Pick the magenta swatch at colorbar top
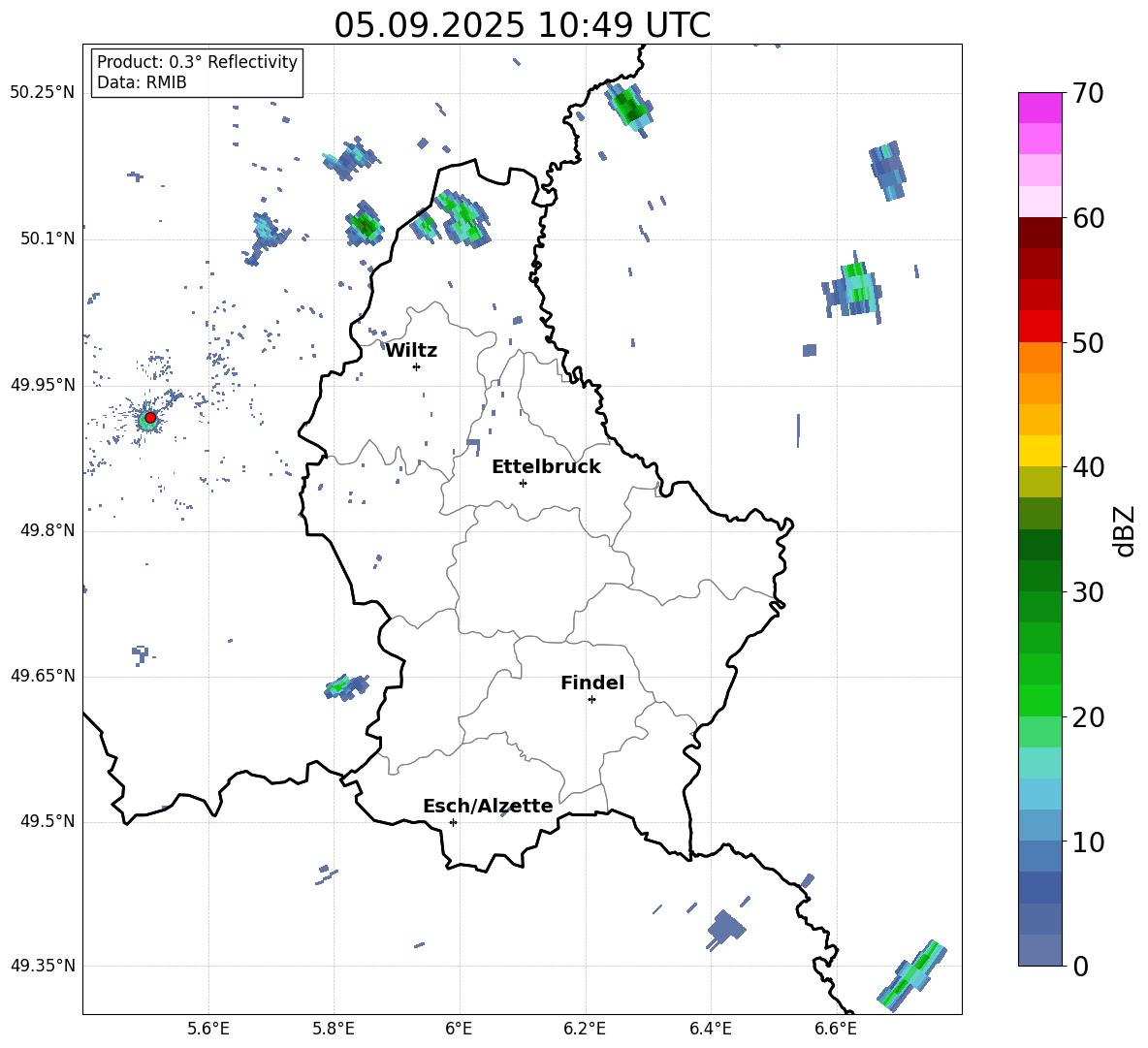Viewport: 1148px width, 1048px height. 1040,108
